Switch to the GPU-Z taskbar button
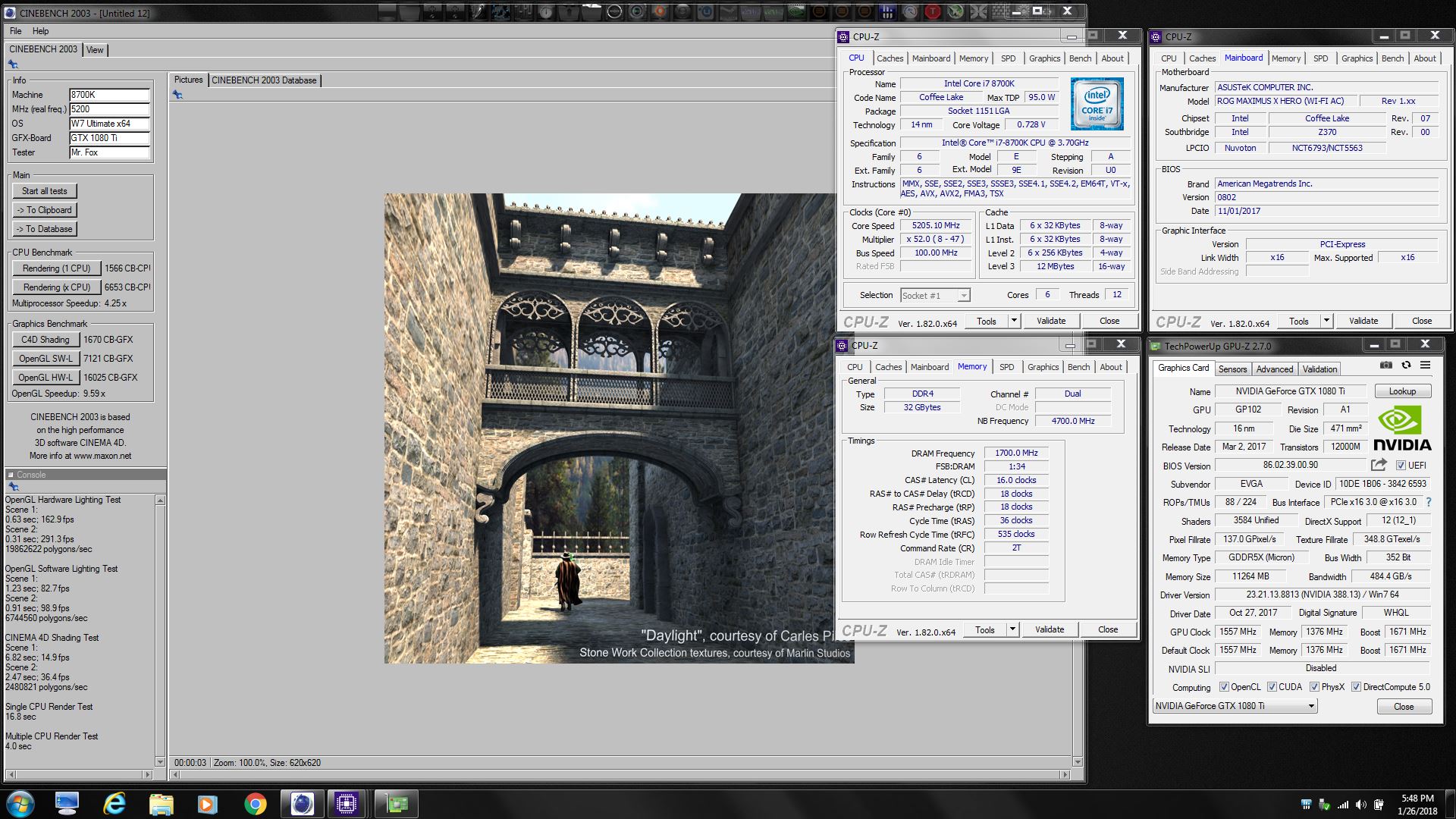The width and height of the screenshot is (1456, 819). tap(397, 804)
